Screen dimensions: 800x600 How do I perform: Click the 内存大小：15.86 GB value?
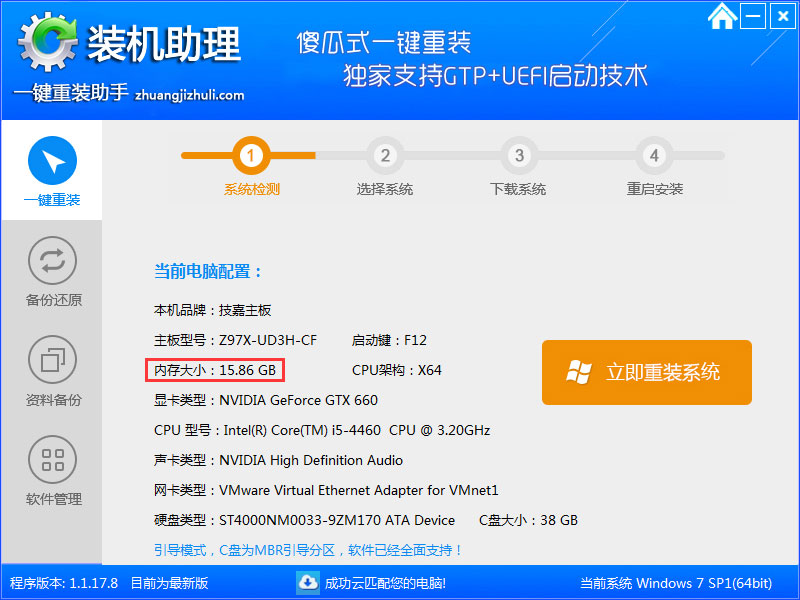point(215,370)
